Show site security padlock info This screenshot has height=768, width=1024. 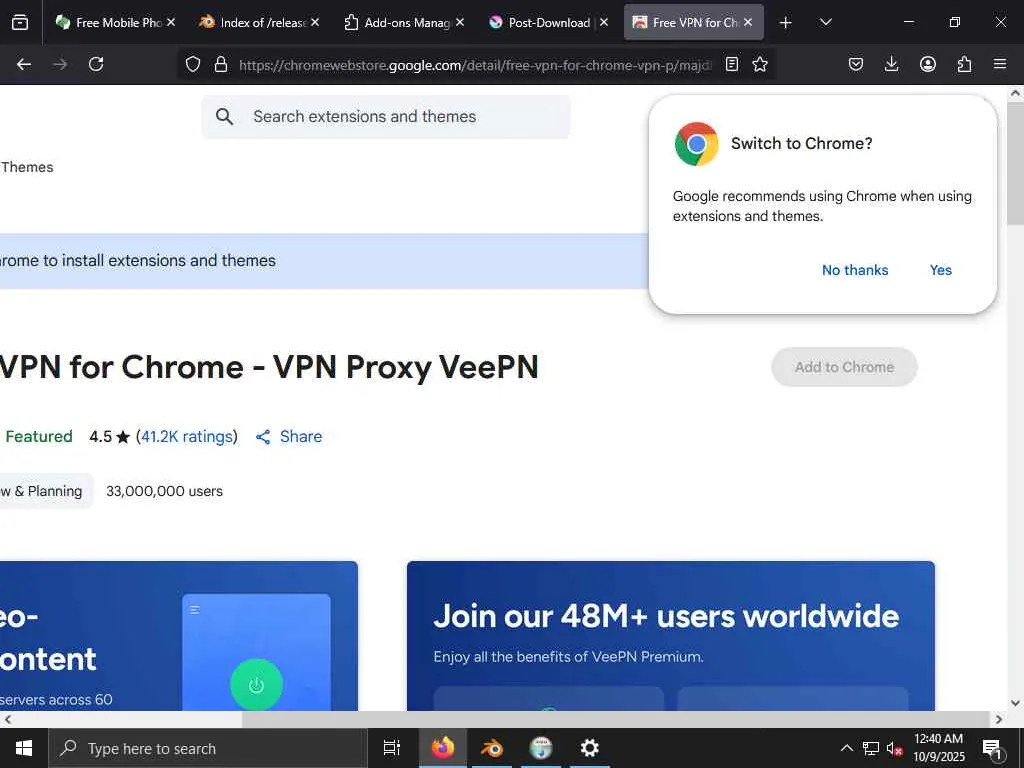(221, 64)
